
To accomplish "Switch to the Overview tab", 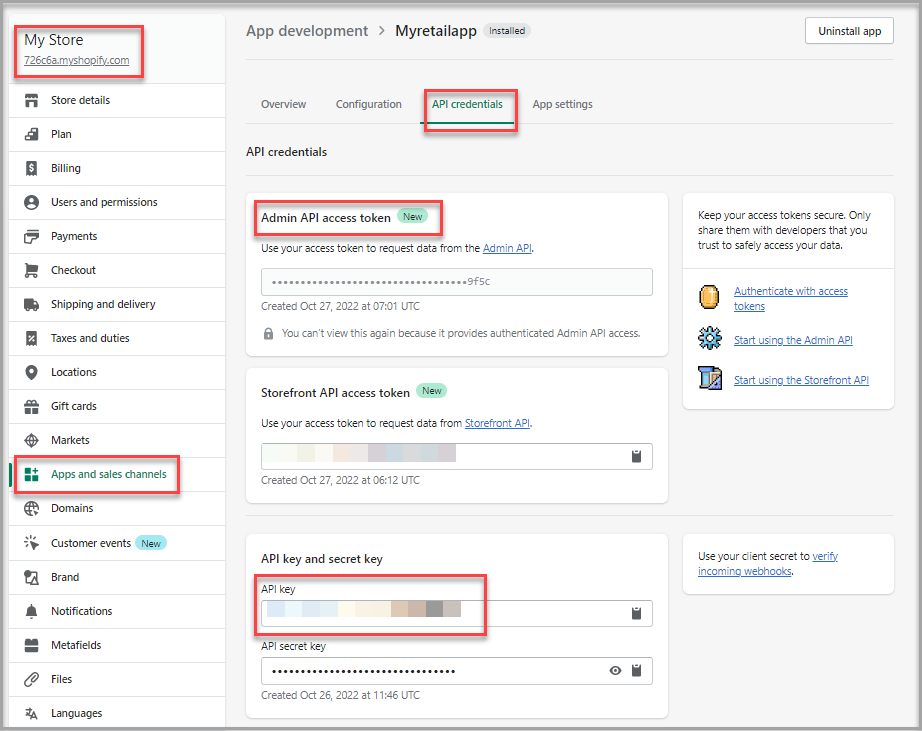I will (x=283, y=104).
